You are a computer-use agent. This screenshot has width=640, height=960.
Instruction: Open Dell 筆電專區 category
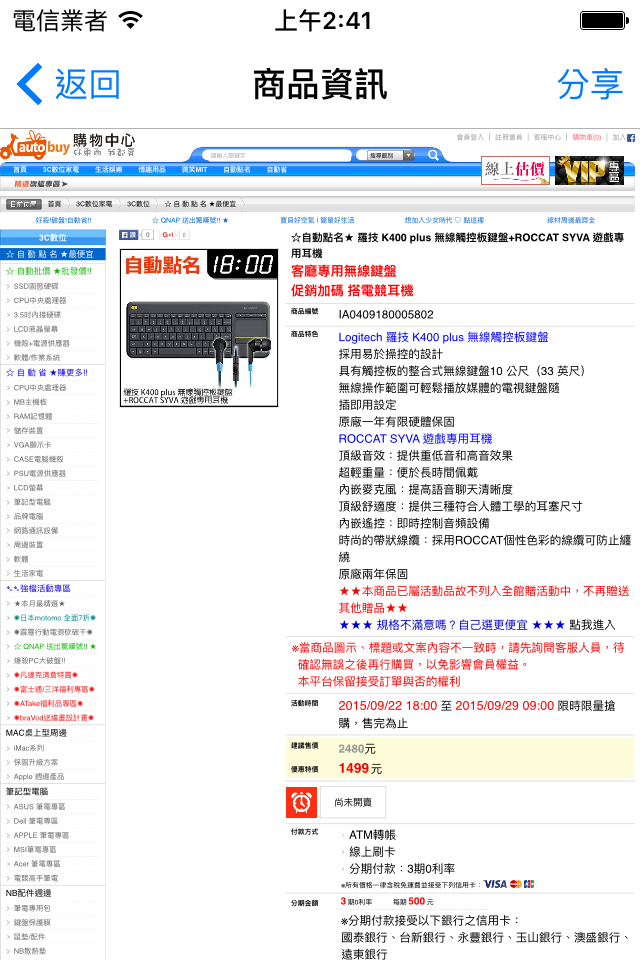(36, 821)
